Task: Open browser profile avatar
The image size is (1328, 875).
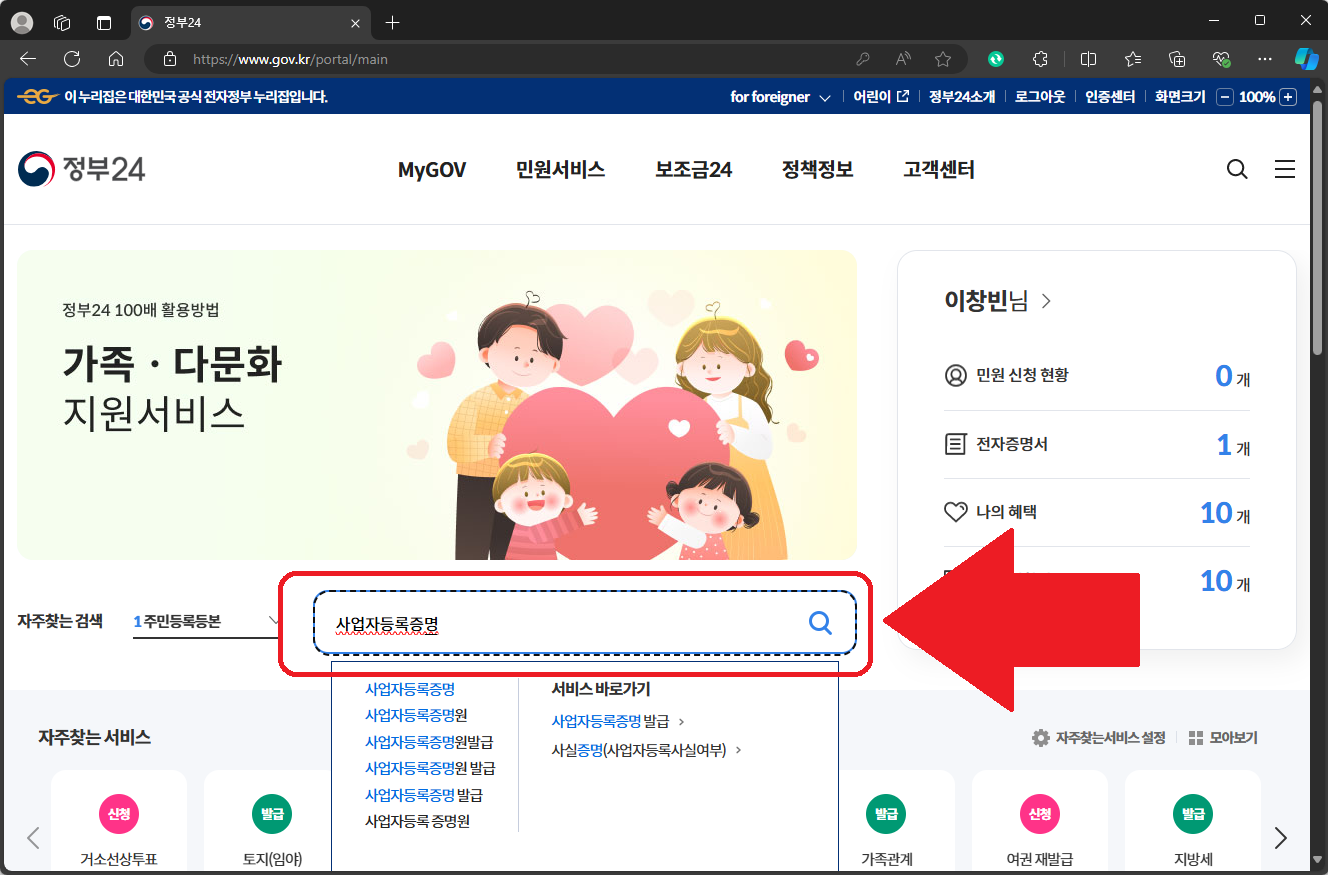Action: tap(21, 22)
